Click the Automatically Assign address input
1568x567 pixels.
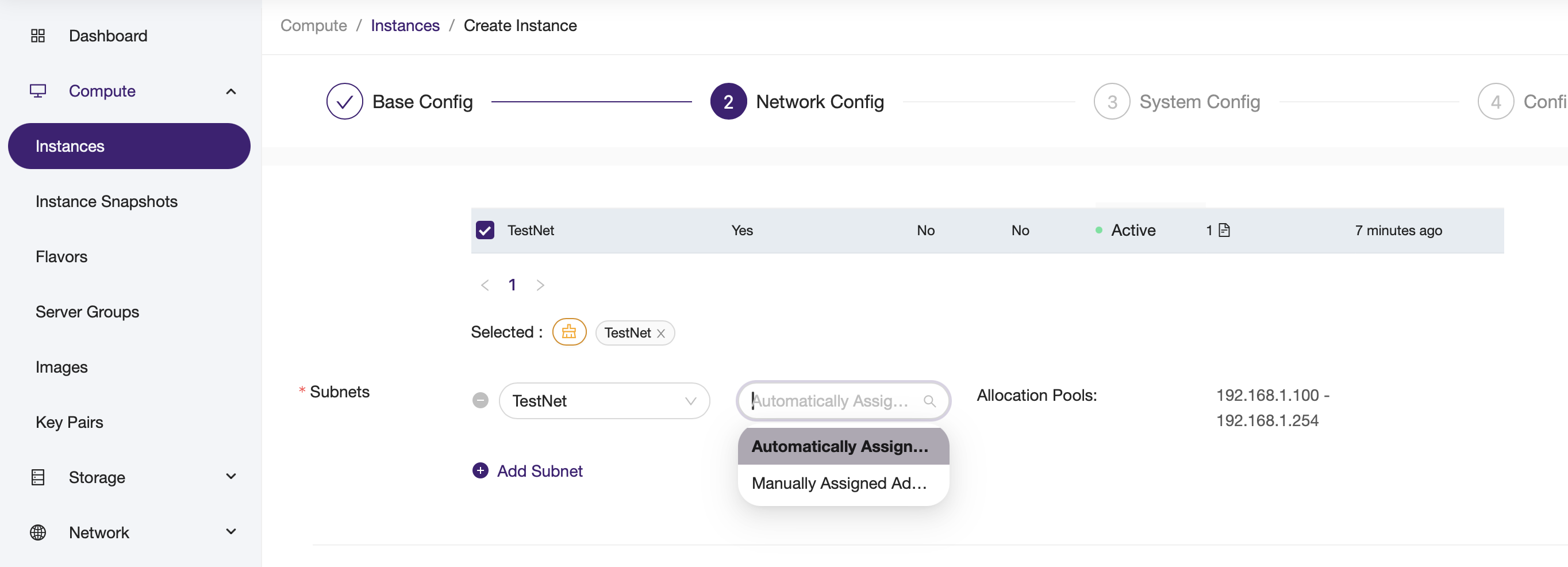843,401
